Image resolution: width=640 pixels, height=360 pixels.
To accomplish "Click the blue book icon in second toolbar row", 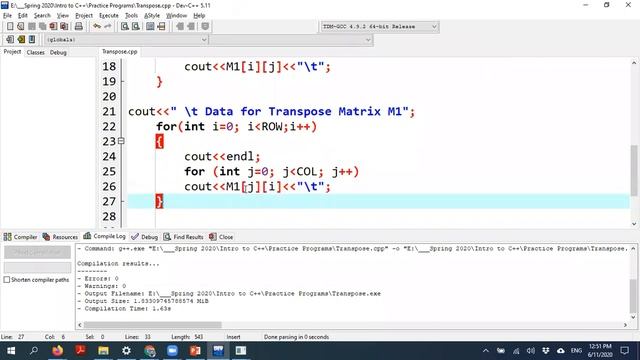I will 32,40.
